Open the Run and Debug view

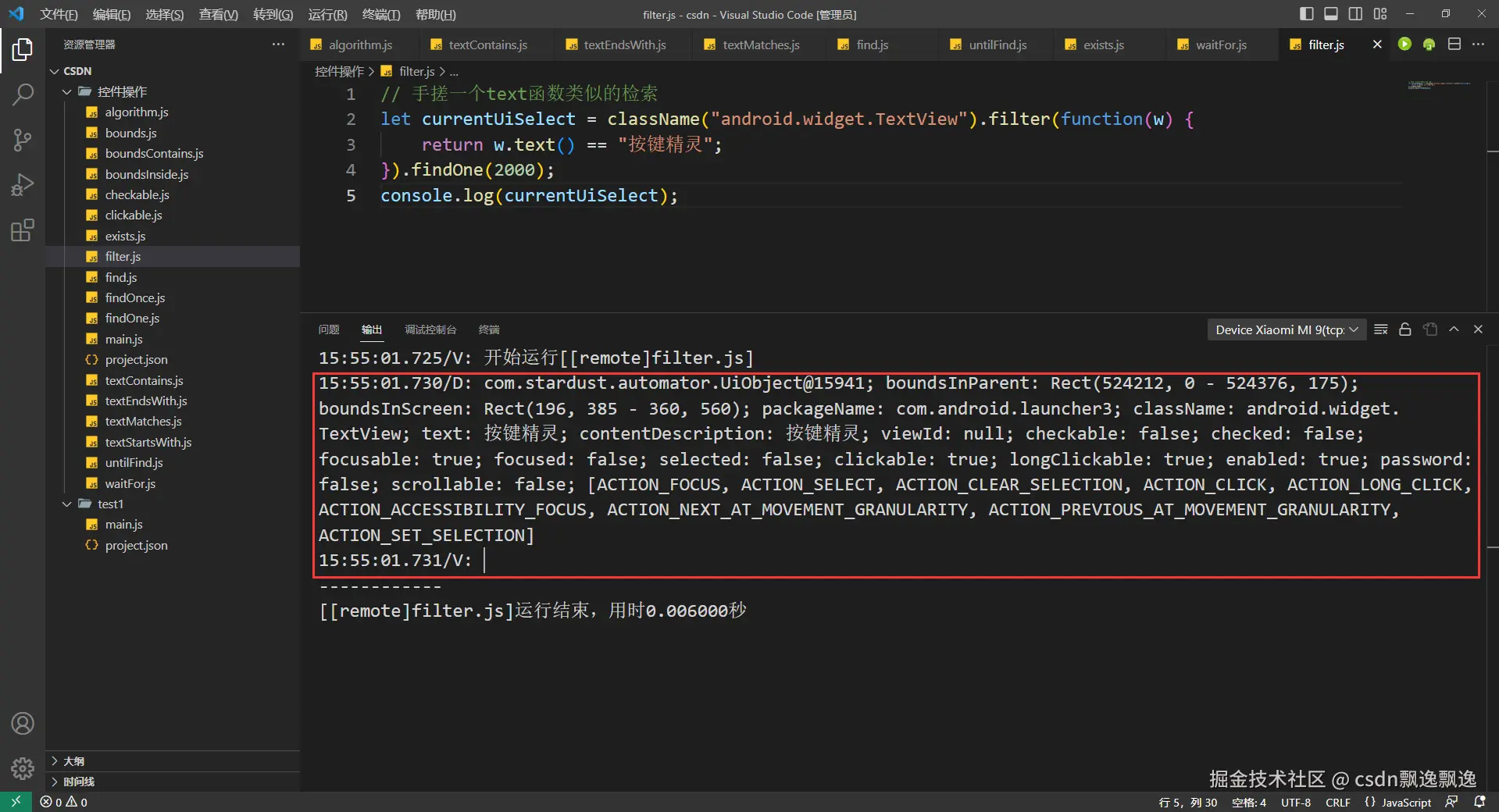(23, 185)
